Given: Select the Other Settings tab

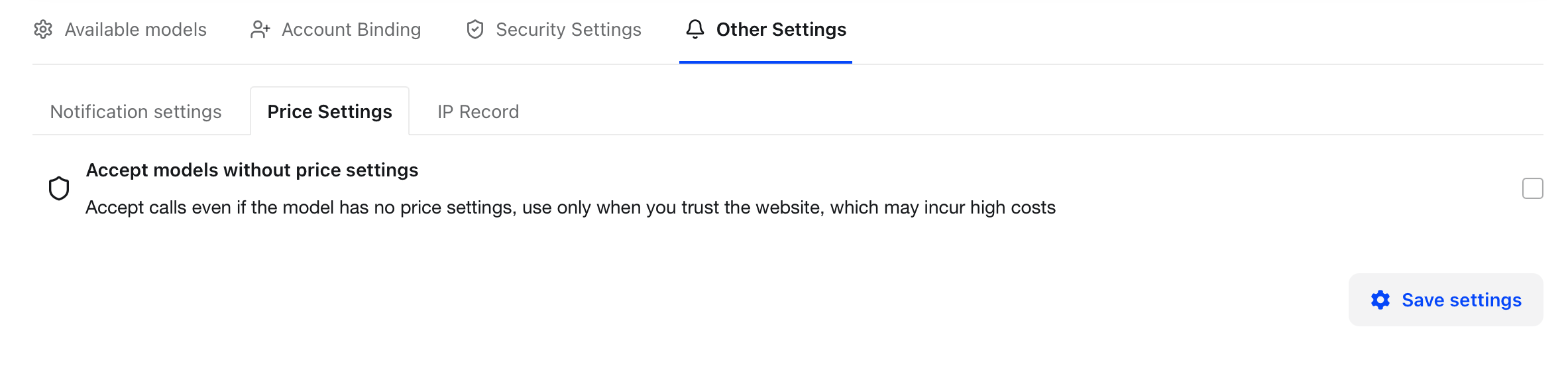Looking at the screenshot, I should coord(780,29).
